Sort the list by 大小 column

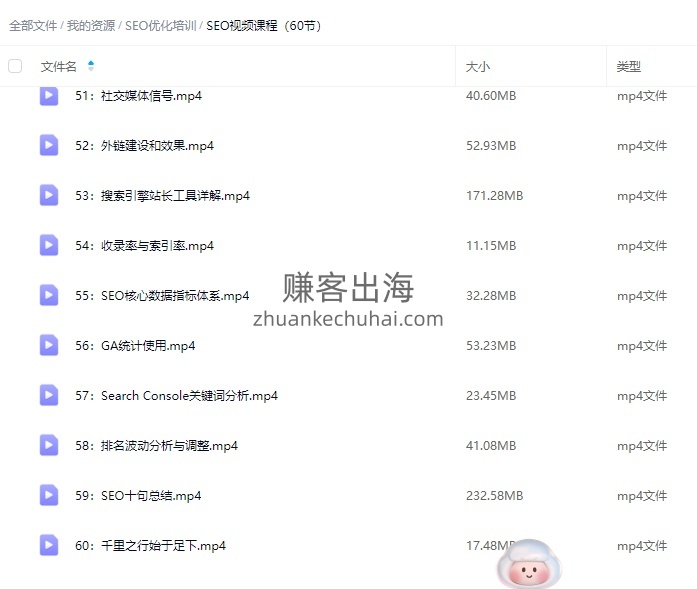[478, 67]
